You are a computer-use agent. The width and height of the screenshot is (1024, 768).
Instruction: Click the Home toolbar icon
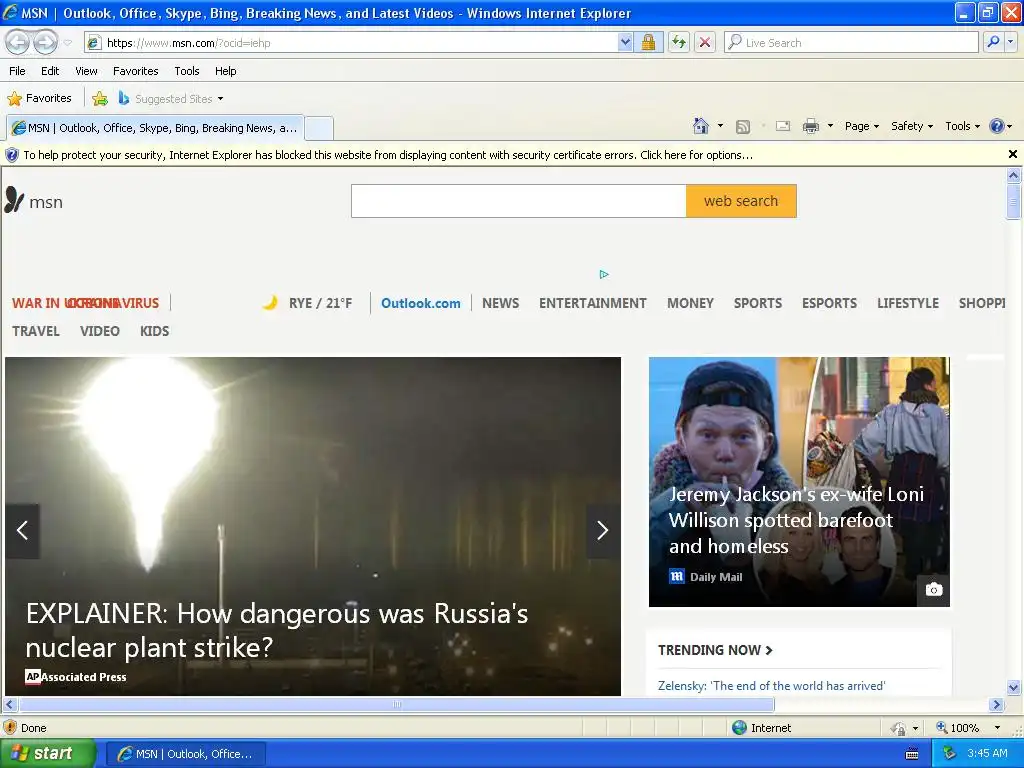click(701, 126)
